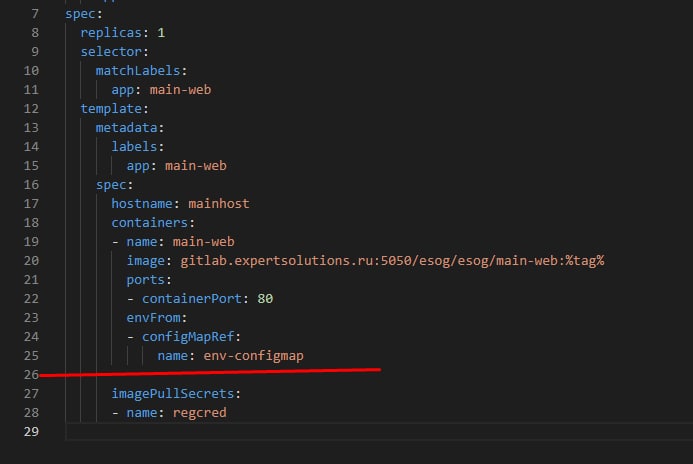Place cursor on empty line 29
The width and height of the screenshot is (693, 464).
(379, 432)
